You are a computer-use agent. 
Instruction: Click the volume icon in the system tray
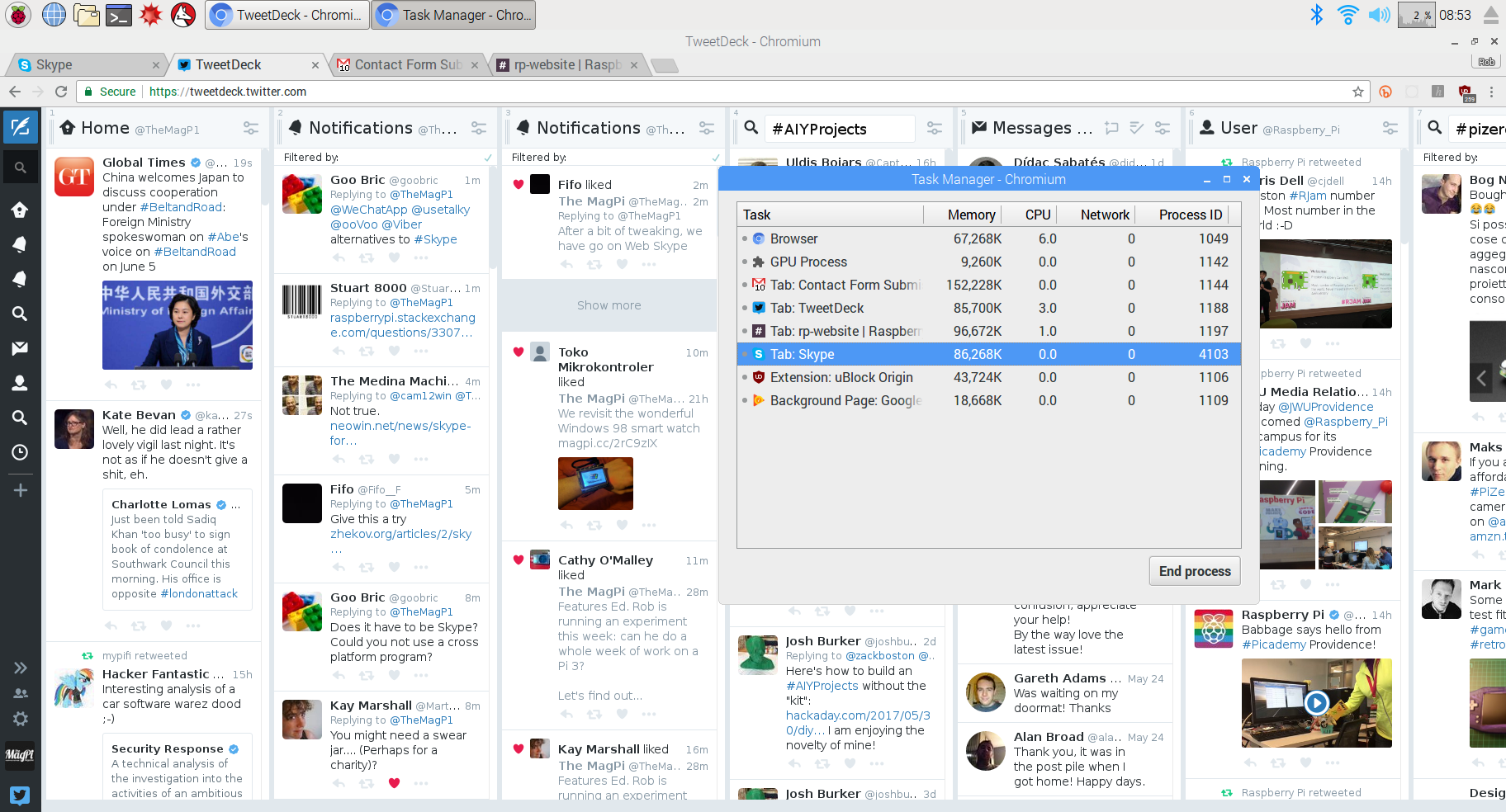click(1378, 15)
